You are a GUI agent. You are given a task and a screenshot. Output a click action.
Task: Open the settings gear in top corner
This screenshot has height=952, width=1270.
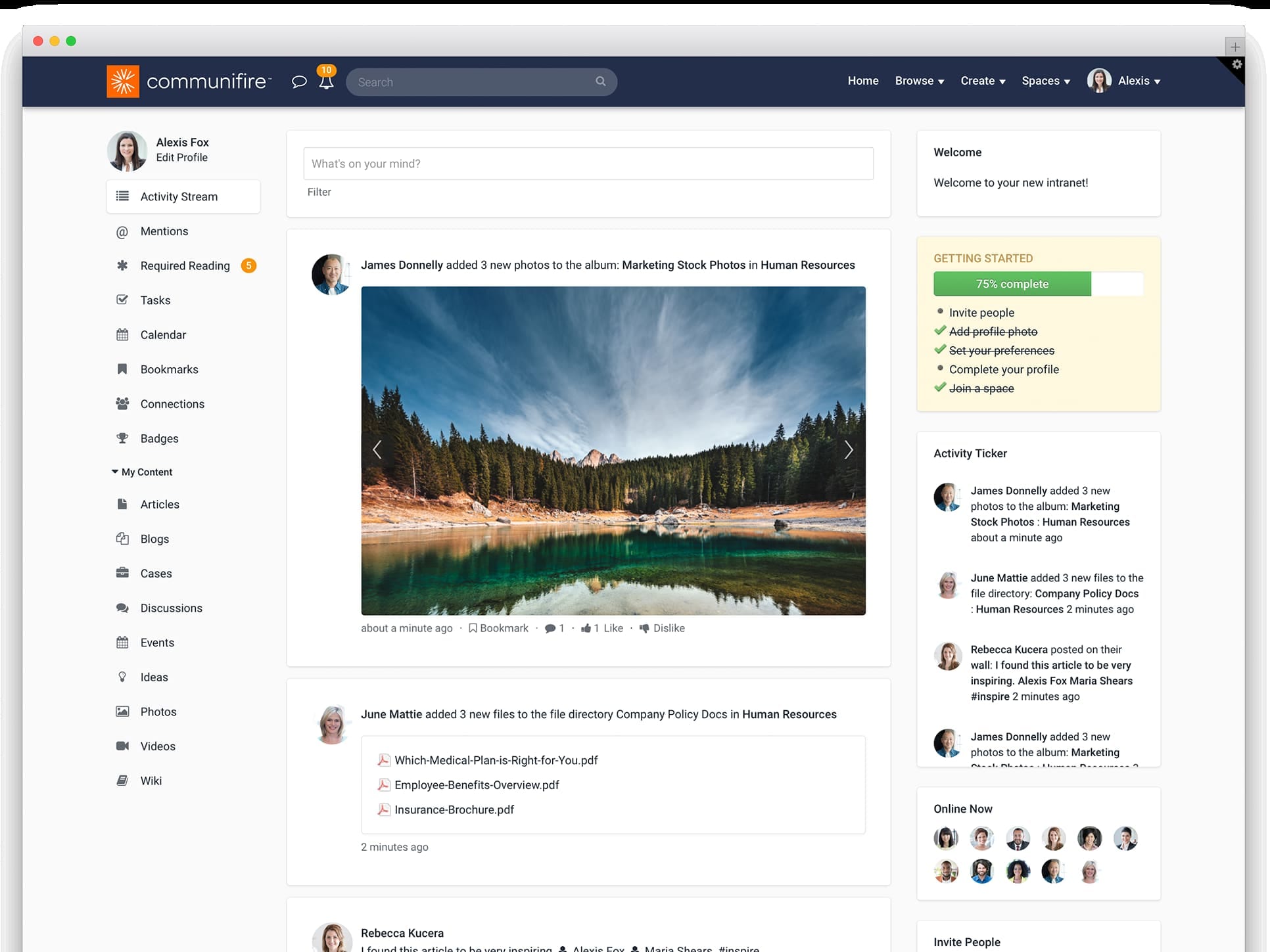point(1236,64)
